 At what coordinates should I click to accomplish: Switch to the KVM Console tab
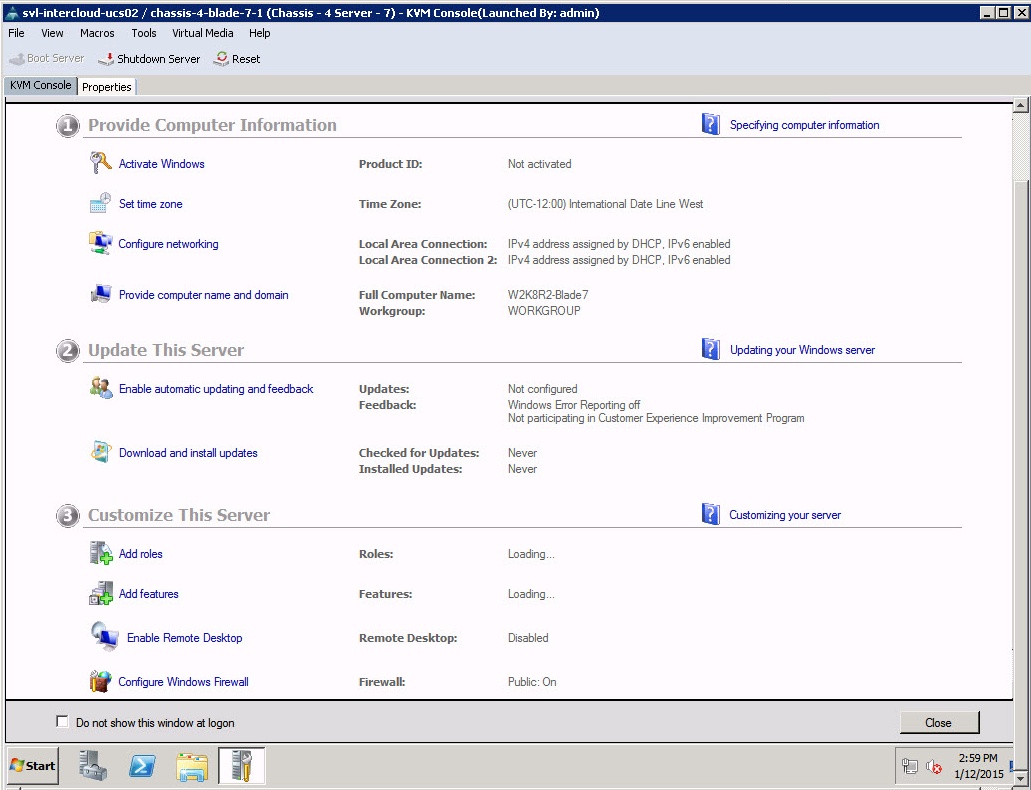click(x=41, y=86)
